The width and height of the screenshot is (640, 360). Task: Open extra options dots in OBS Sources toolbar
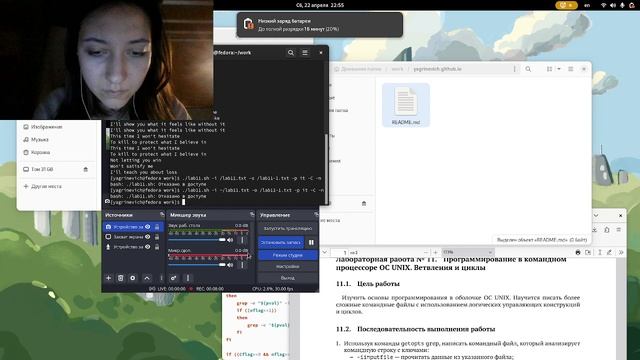[161, 278]
